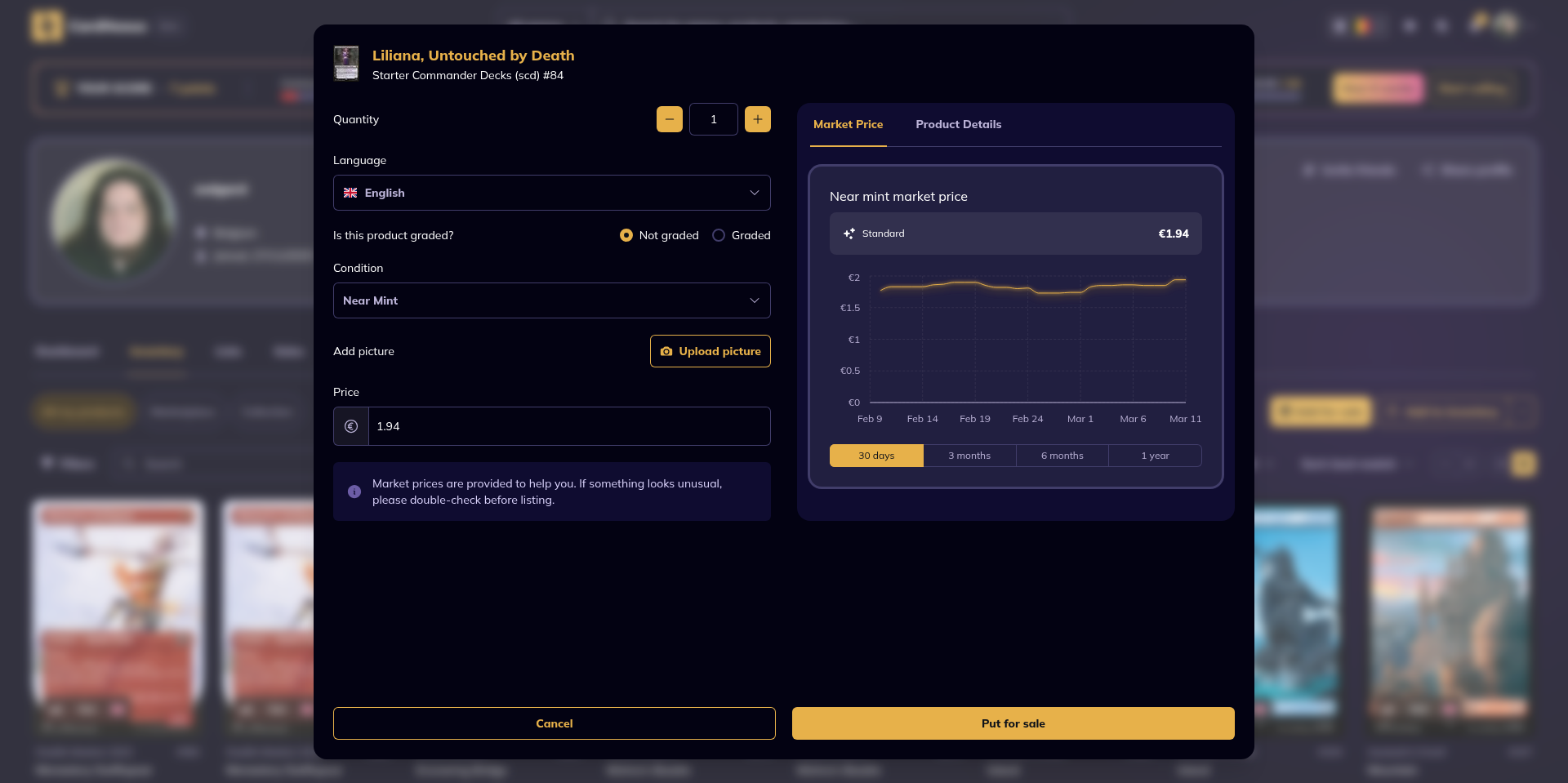Screen dimensions: 1568x783
Task: Click the sparkle icon next to Standard
Action: (849, 234)
